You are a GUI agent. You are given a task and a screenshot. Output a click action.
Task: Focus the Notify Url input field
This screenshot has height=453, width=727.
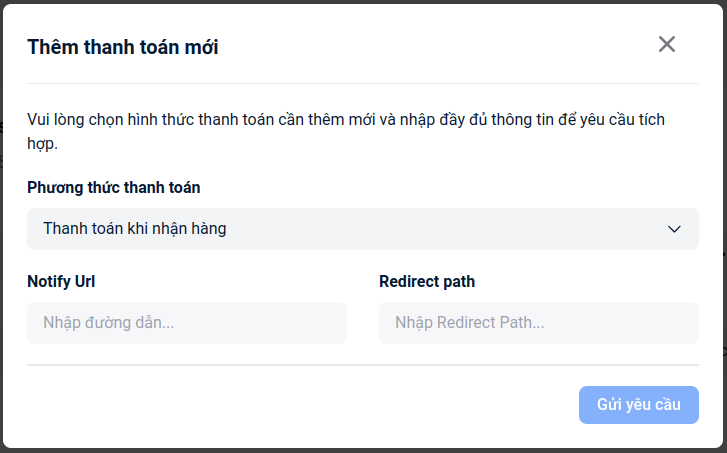point(187,323)
